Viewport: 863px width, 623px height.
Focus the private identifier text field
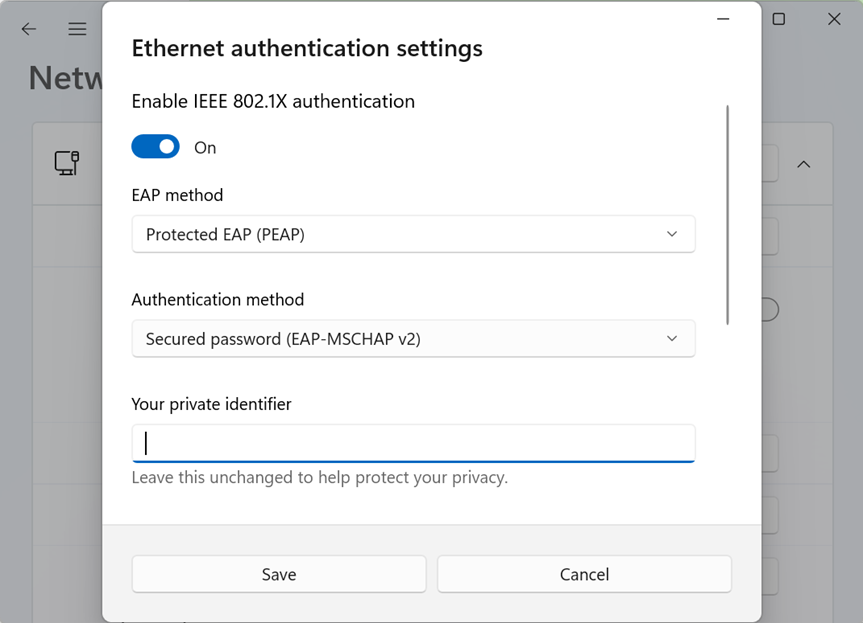coord(413,444)
